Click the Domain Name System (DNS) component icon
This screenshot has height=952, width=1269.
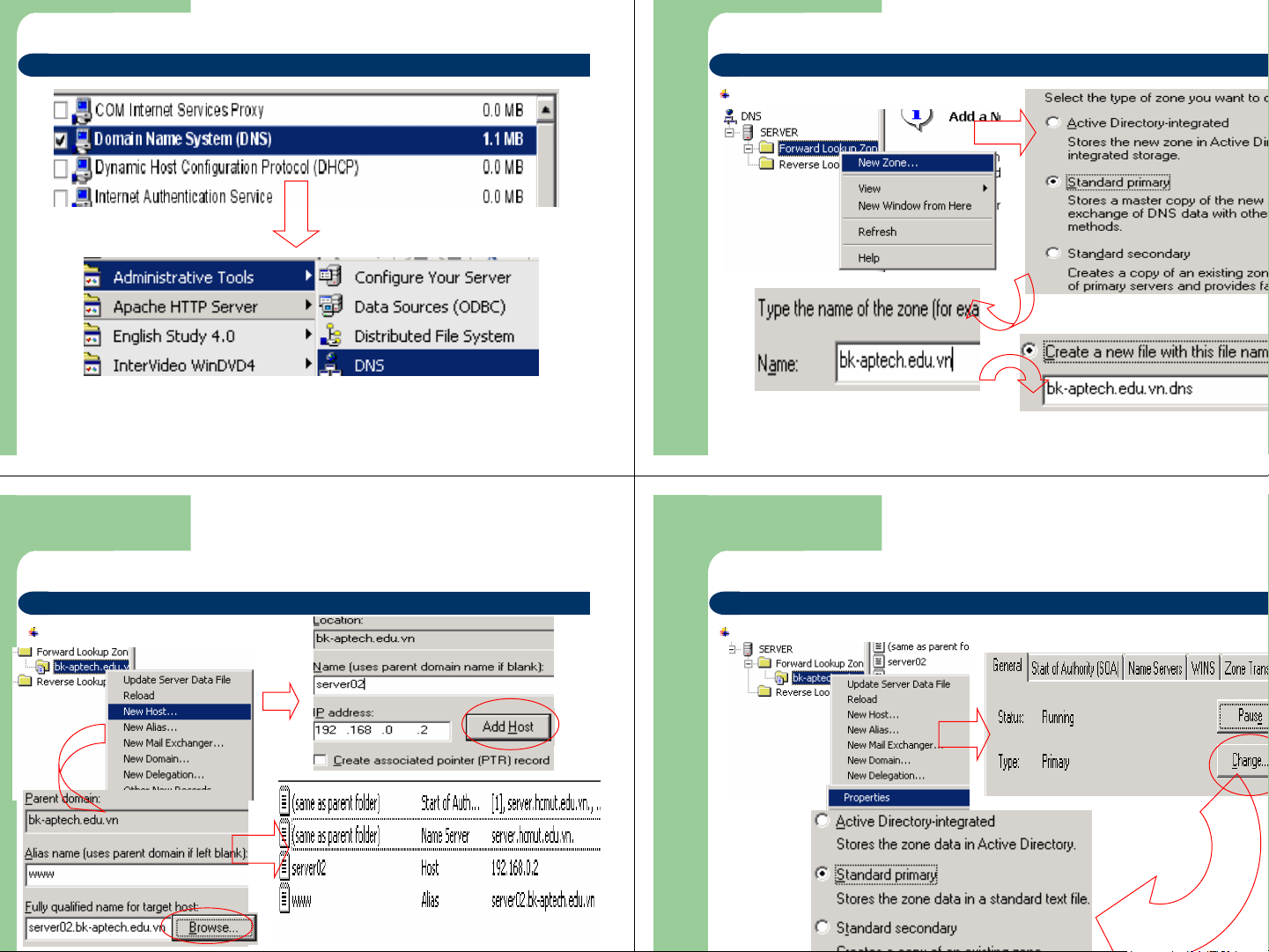[x=82, y=139]
